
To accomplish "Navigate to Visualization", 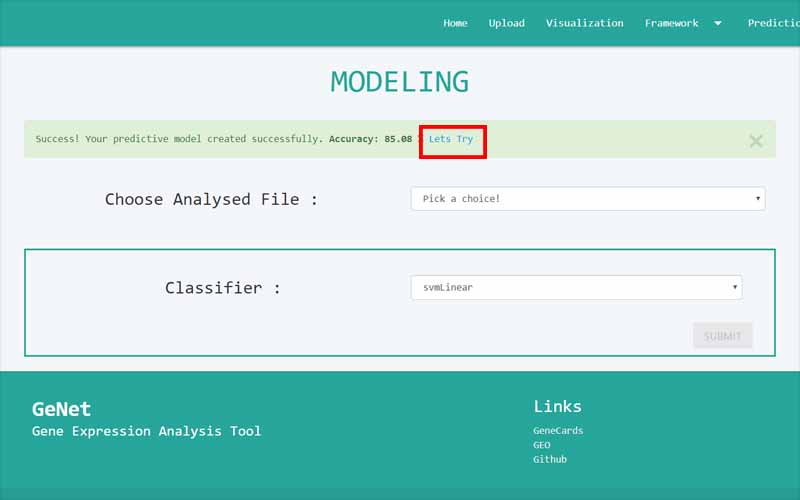I will pyautogui.click(x=584, y=23).
